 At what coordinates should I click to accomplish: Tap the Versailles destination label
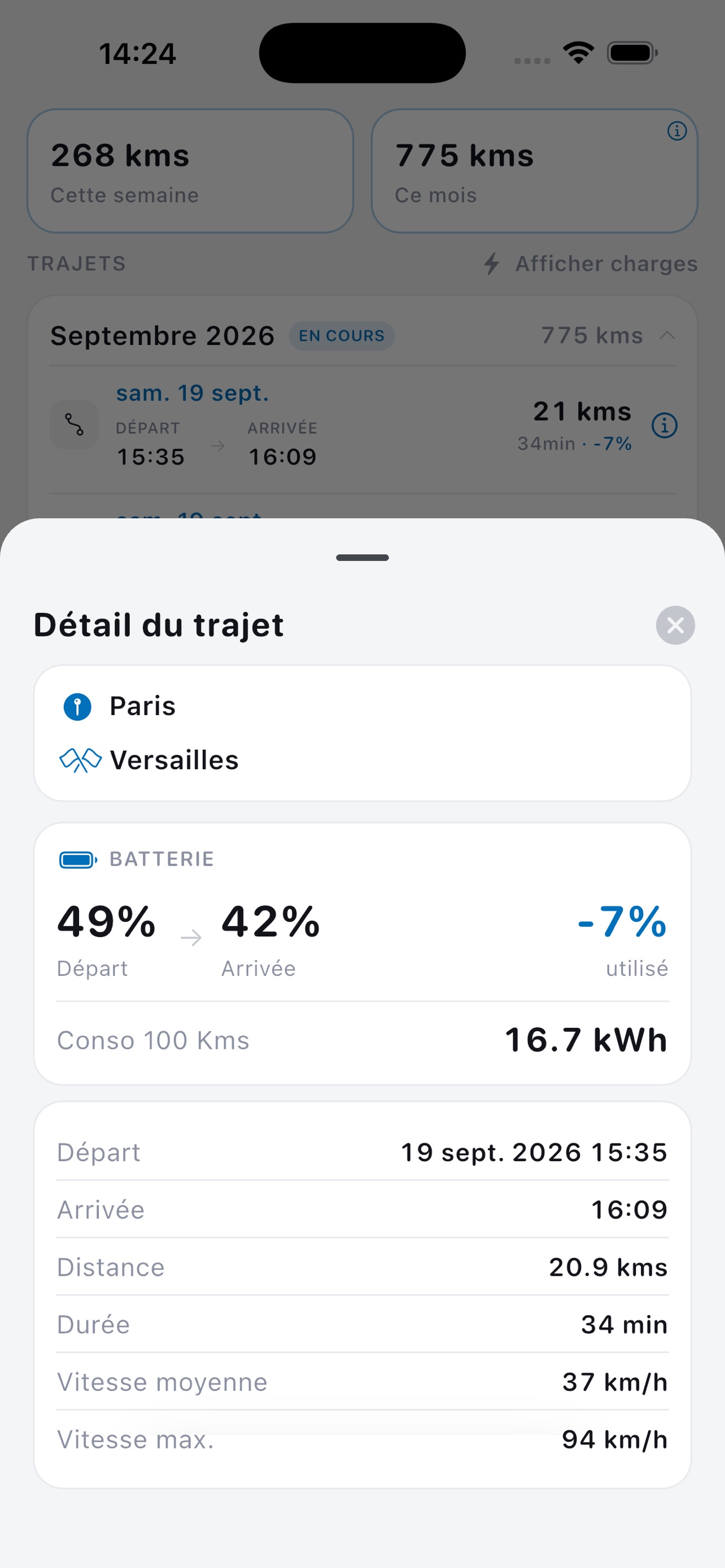coord(174,760)
